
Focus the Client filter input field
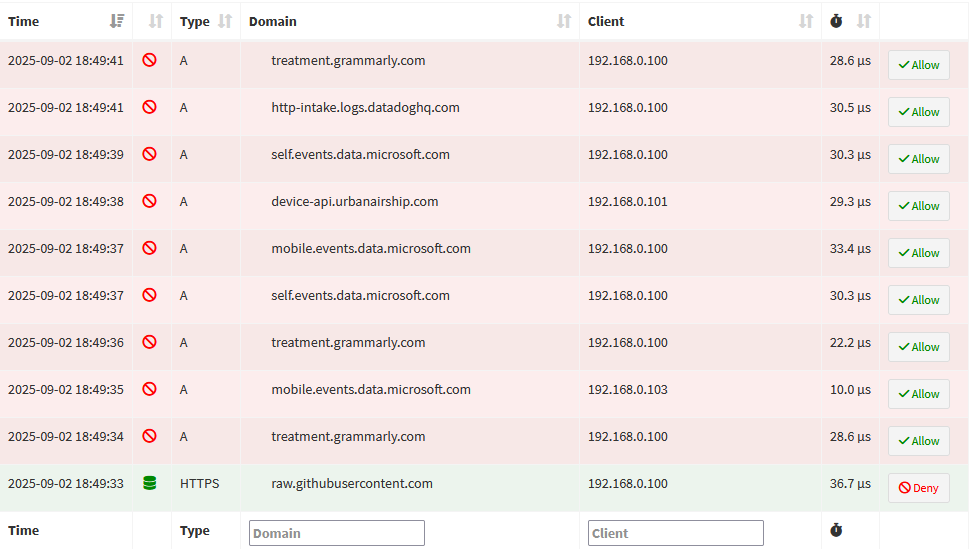pyautogui.click(x=675, y=533)
